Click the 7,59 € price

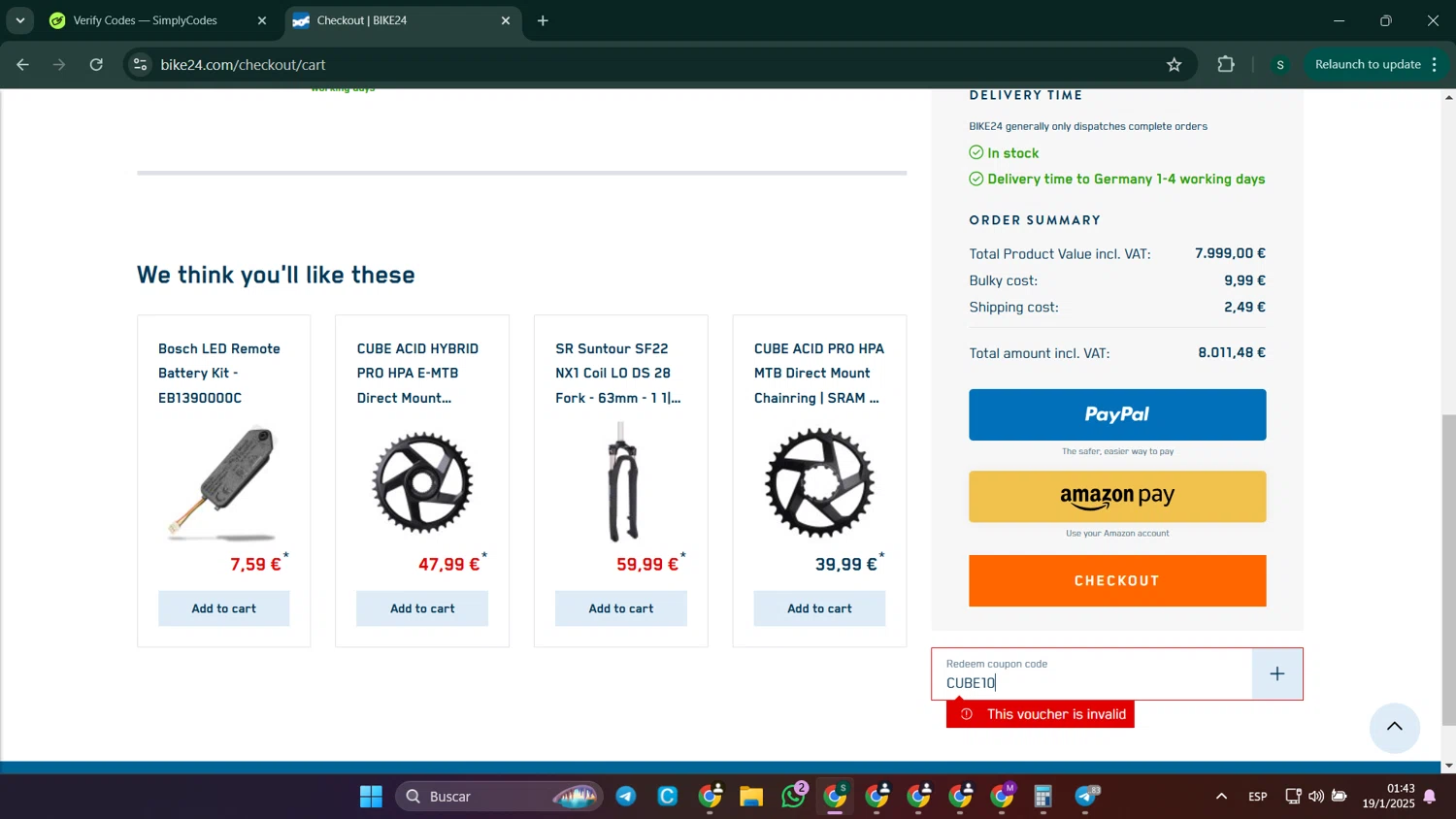tap(255, 565)
